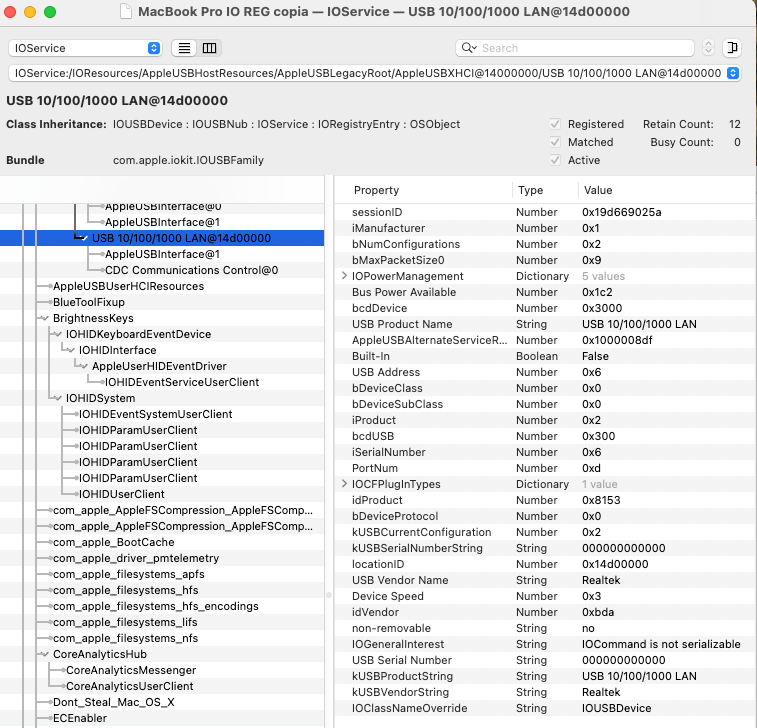Open the IOService plane dropdown

click(x=85, y=48)
